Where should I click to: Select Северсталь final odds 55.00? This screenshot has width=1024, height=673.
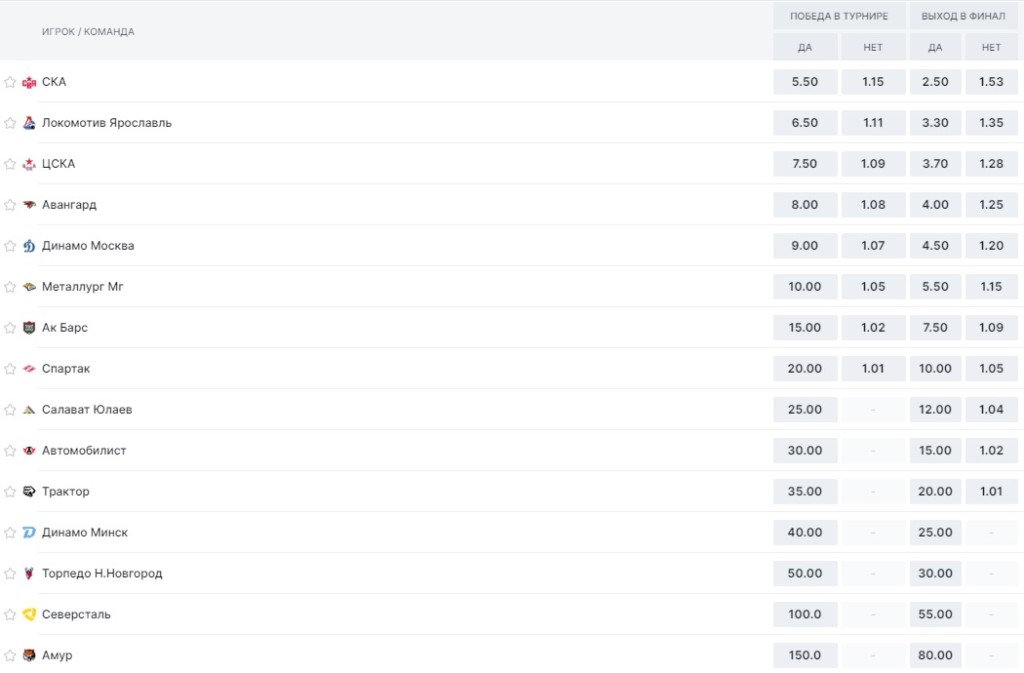click(x=935, y=614)
